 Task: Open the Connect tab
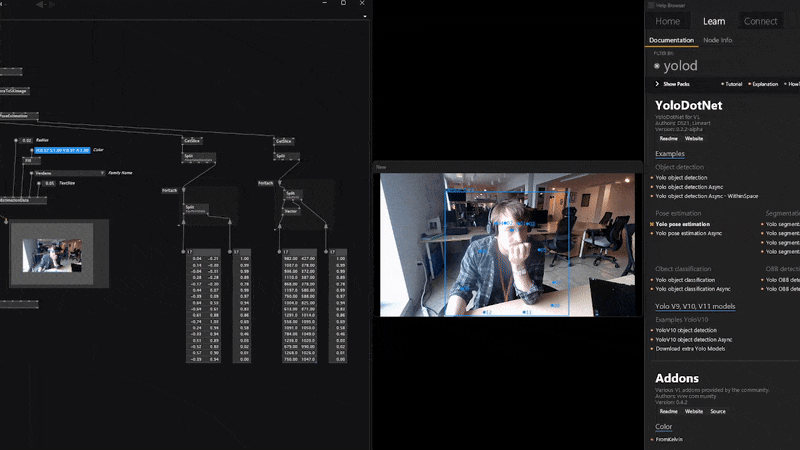point(760,21)
